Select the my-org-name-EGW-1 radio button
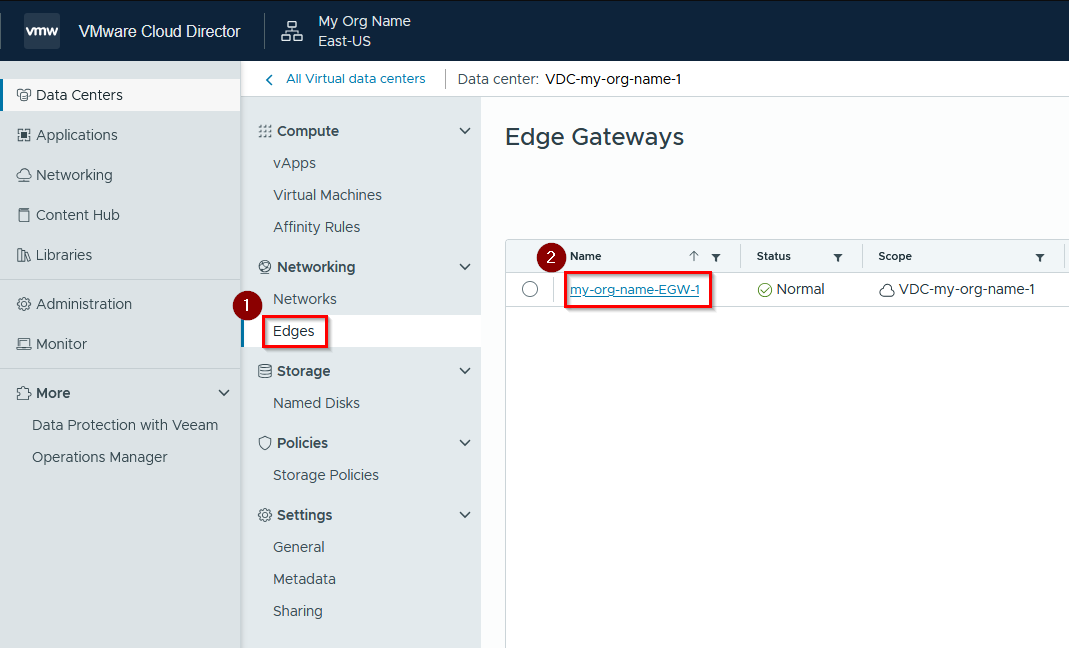1069x648 pixels. coord(530,289)
